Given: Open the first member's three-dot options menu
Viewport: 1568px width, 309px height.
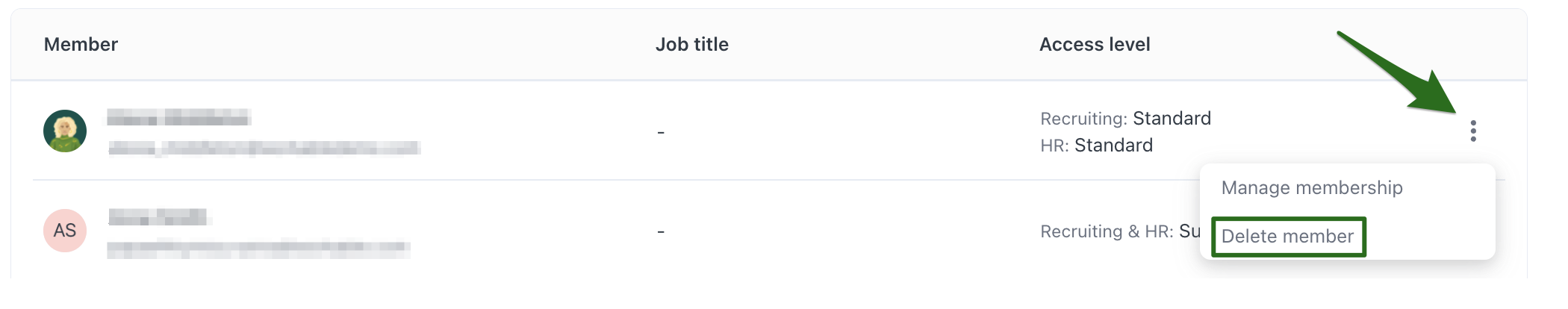Looking at the screenshot, I should point(1472,131).
